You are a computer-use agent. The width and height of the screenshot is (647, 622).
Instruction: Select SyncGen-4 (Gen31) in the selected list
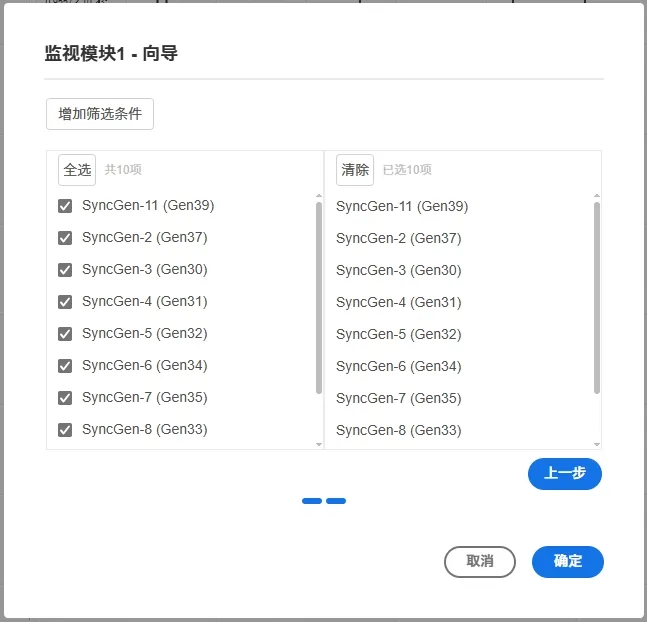[399, 303]
